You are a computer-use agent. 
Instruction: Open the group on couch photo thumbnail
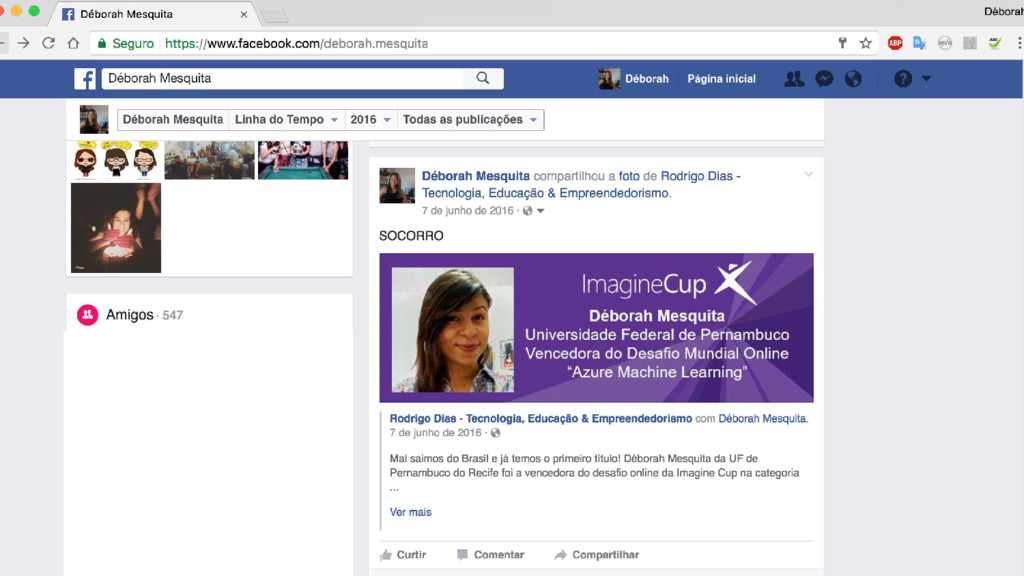[x=209, y=160]
